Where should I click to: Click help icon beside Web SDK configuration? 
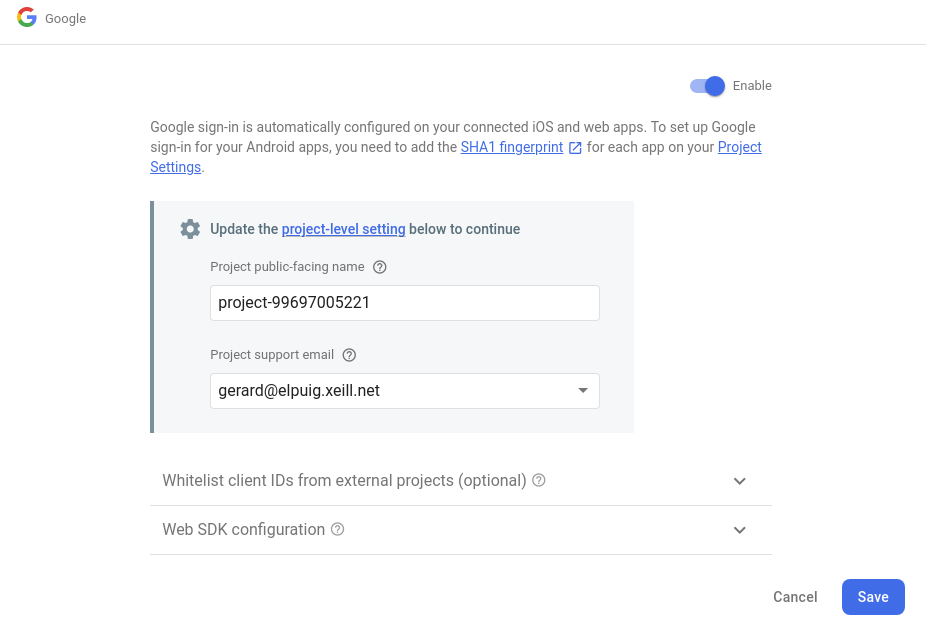(337, 529)
